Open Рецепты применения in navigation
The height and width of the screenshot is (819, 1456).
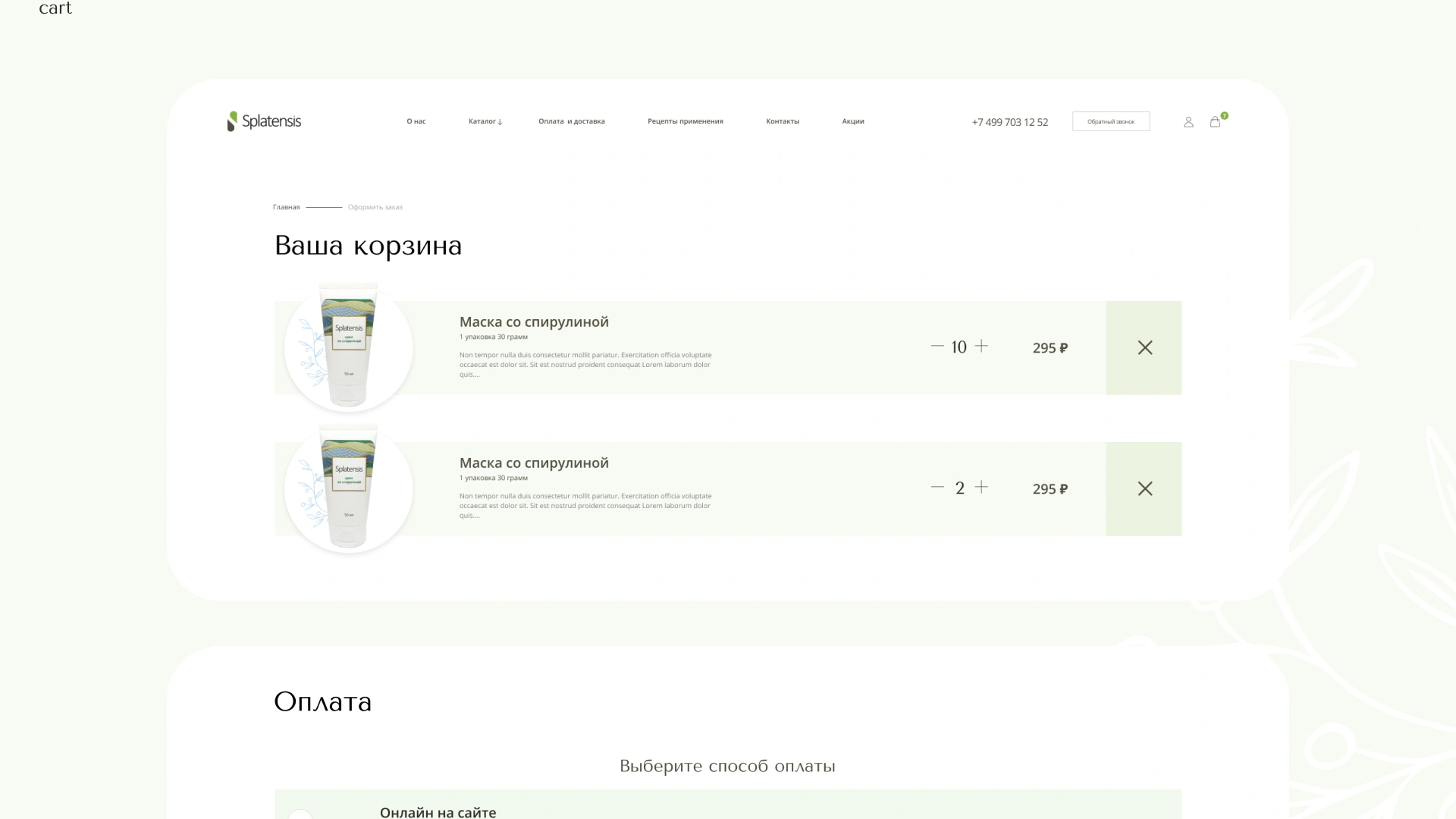click(686, 121)
